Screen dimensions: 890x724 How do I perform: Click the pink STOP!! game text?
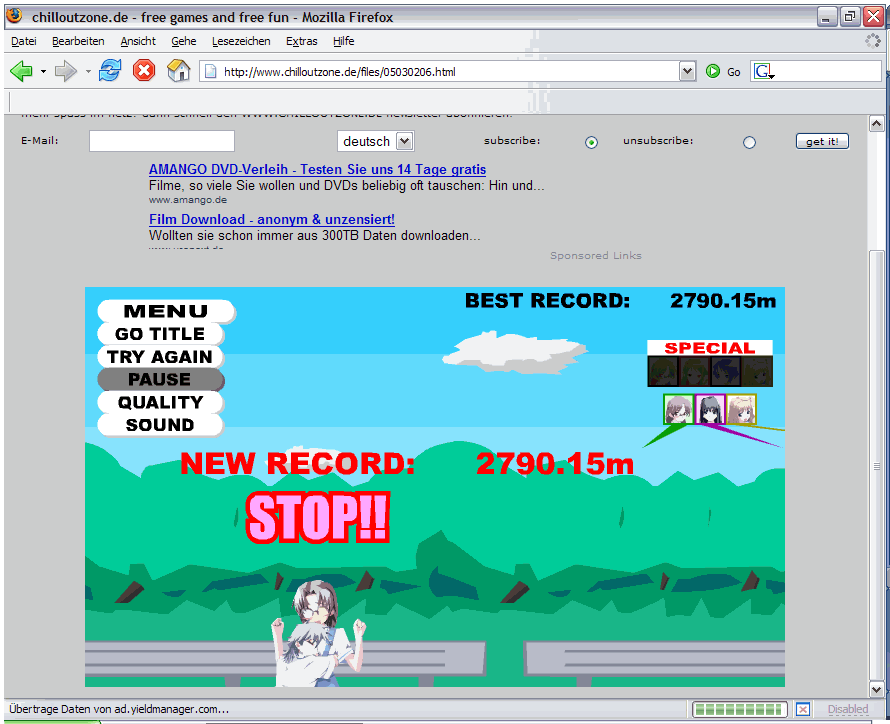point(318,517)
